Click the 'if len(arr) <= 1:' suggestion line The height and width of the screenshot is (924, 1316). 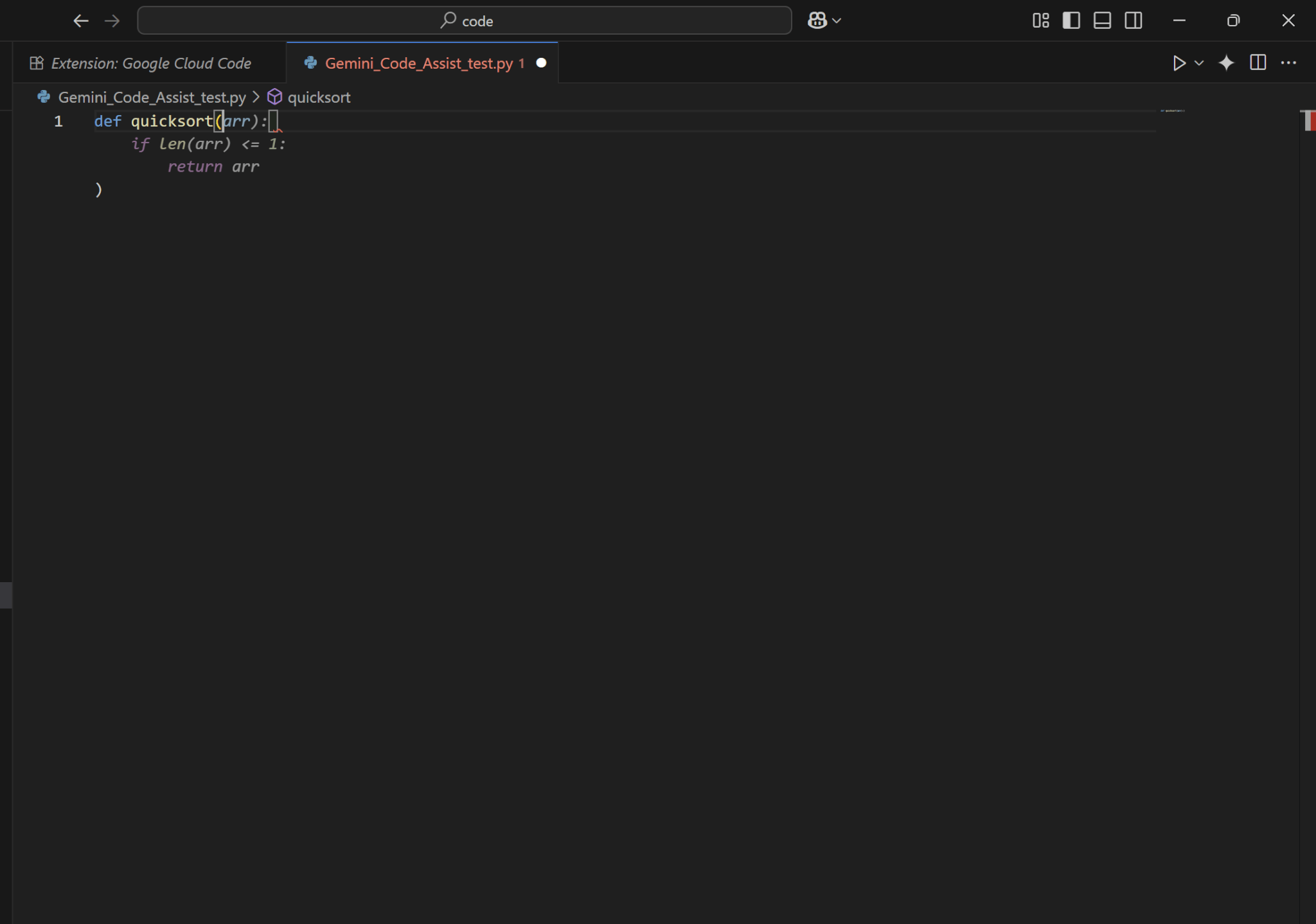point(208,144)
